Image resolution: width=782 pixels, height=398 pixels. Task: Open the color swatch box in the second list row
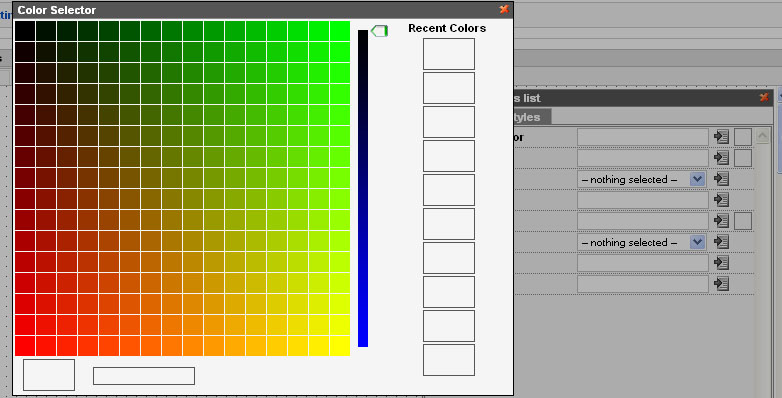(x=743, y=158)
